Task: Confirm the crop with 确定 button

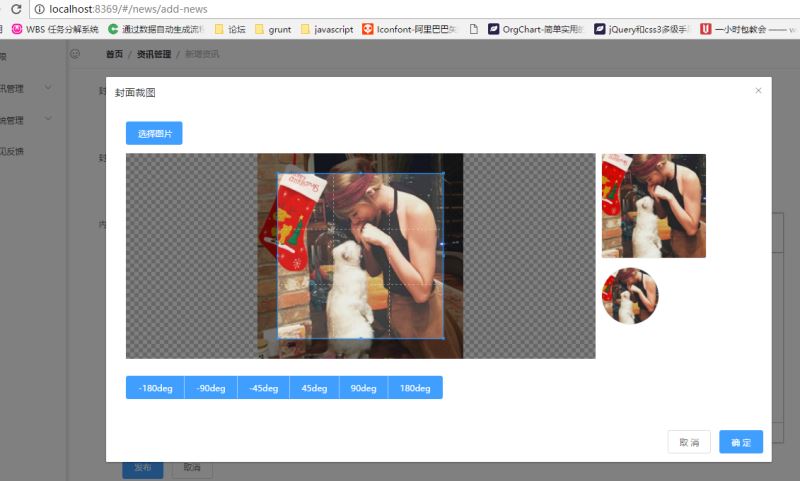Action: click(741, 442)
